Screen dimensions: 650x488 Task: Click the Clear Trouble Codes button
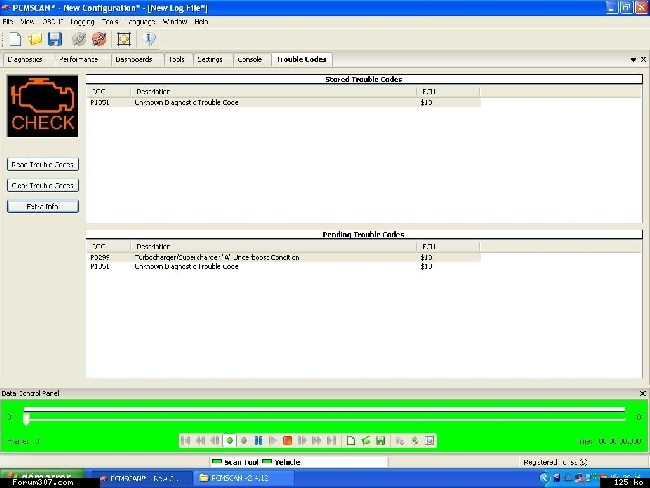(43, 185)
